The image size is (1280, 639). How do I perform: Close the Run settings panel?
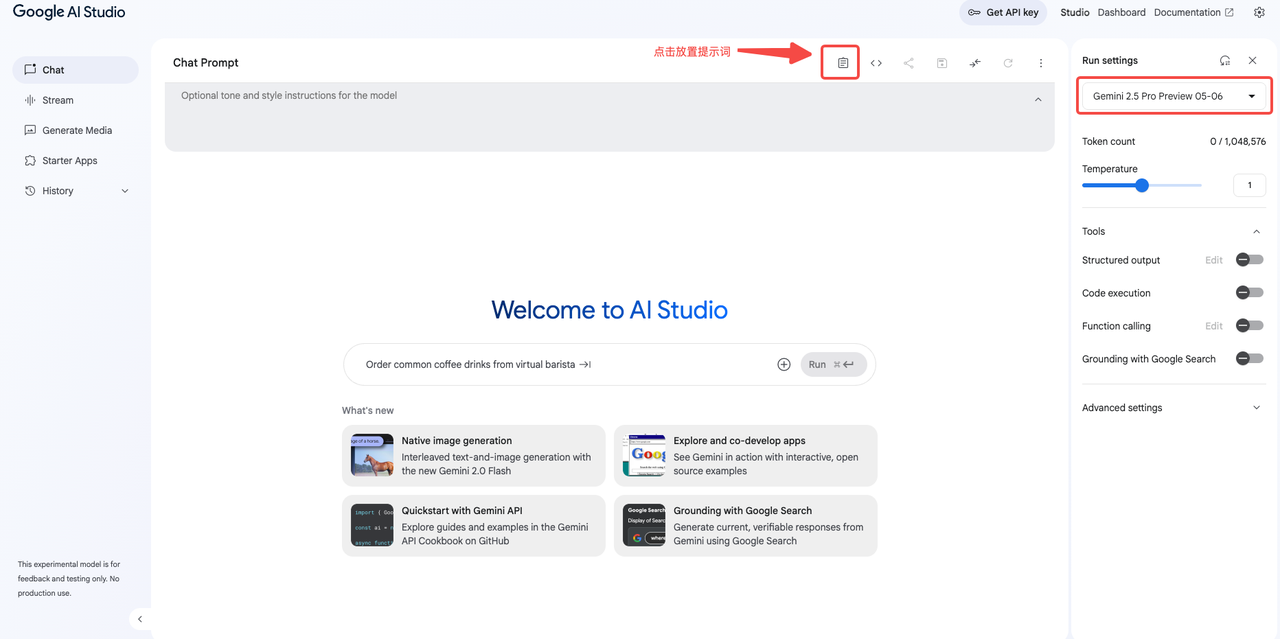click(x=1252, y=61)
